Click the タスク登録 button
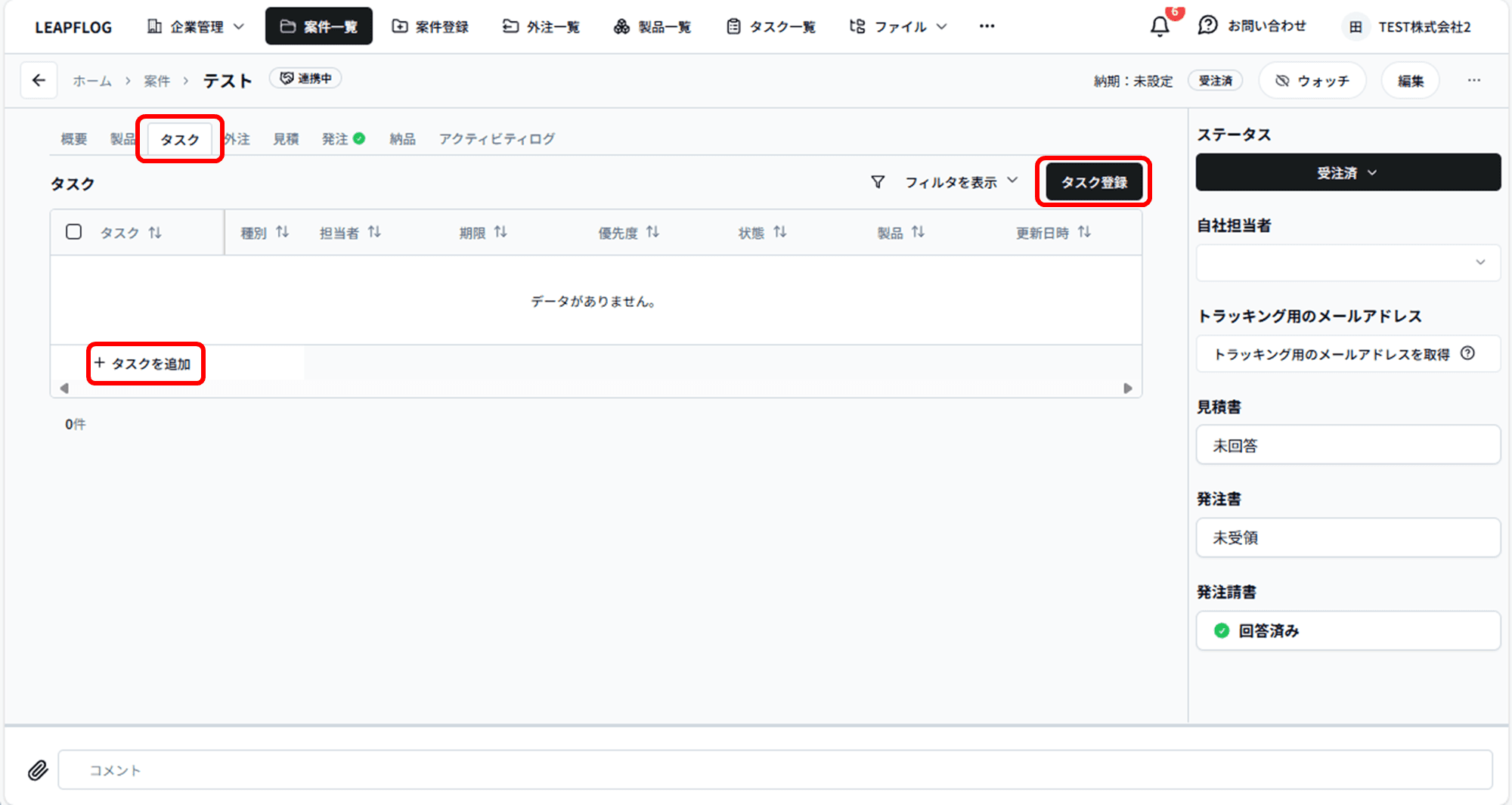Image resolution: width=1512 pixels, height=805 pixels. [1093, 182]
